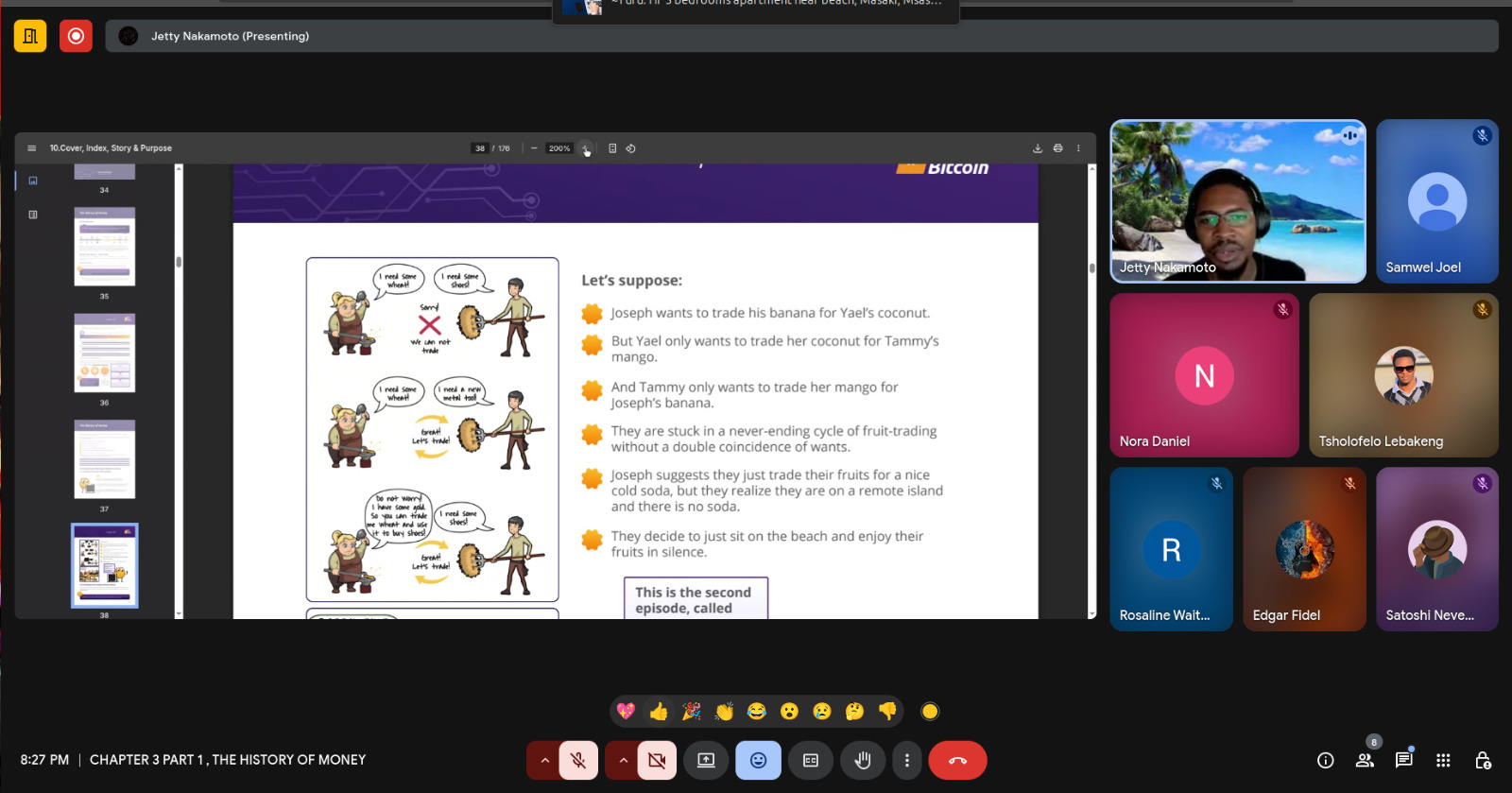1512x793 pixels.
Task: Raise hand in the meeting
Action: pyautogui.click(x=862, y=760)
